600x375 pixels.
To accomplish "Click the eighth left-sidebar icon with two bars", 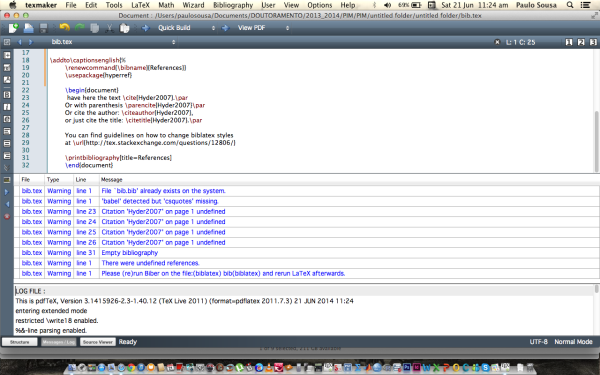I will pos(7,143).
